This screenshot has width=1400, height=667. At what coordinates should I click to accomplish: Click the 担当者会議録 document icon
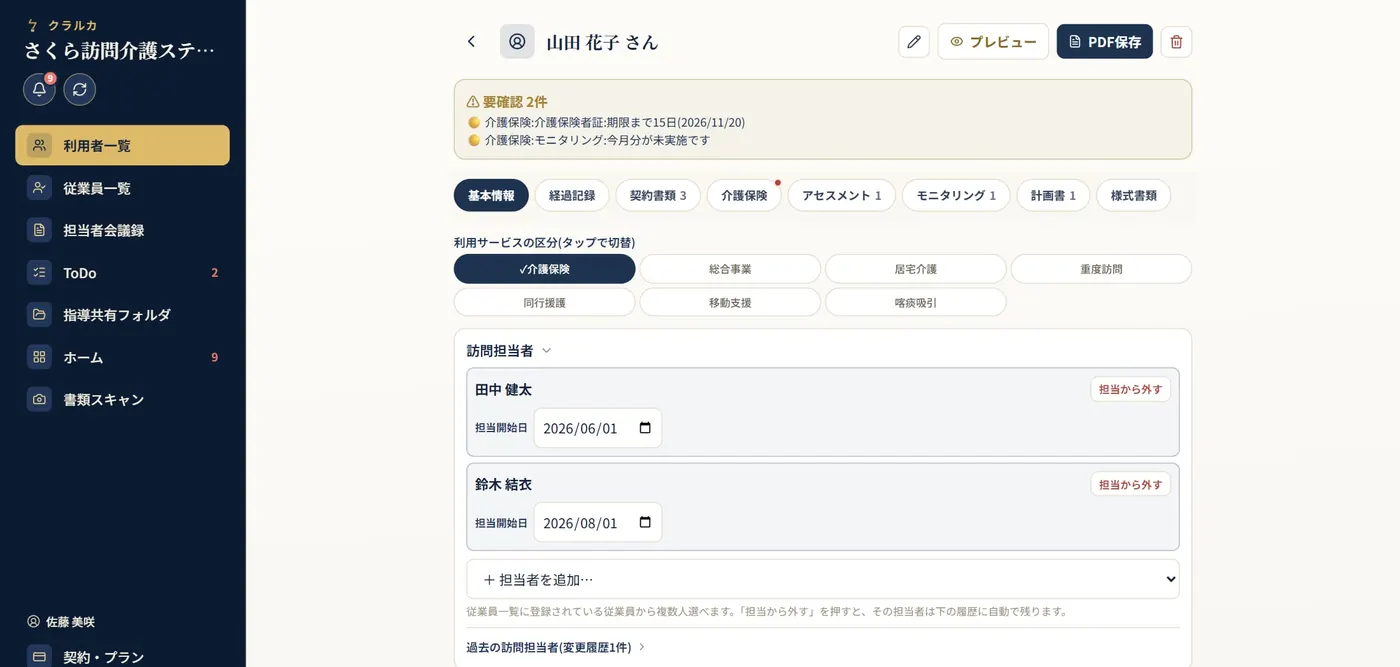(x=39, y=230)
